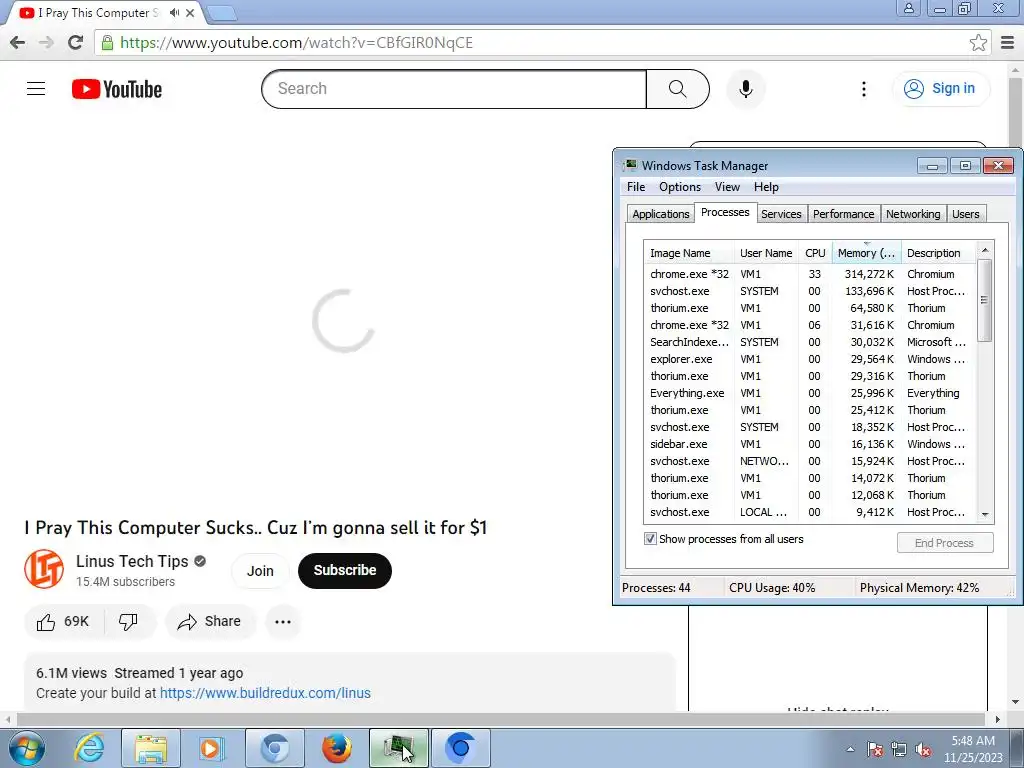Viewport: 1024px width, 768px height.
Task: Open more actions ellipsis under video
Action: [283, 622]
